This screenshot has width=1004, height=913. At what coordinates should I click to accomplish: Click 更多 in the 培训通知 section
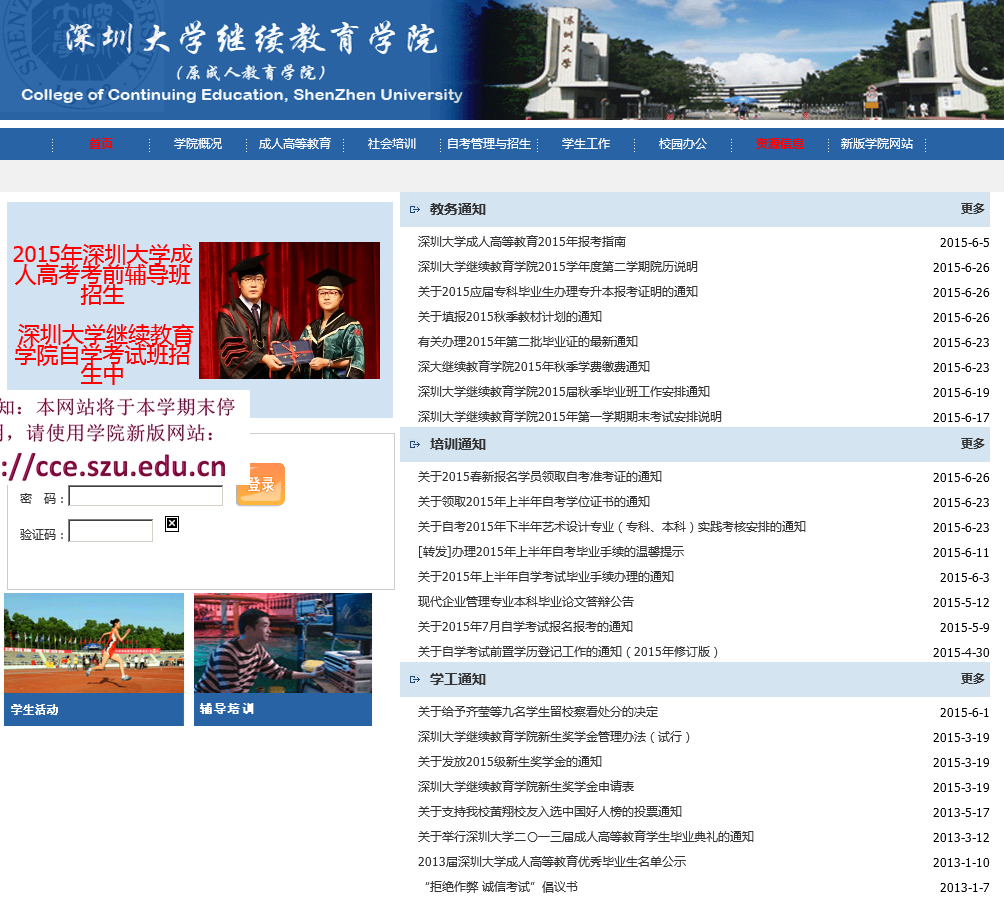tap(972, 444)
